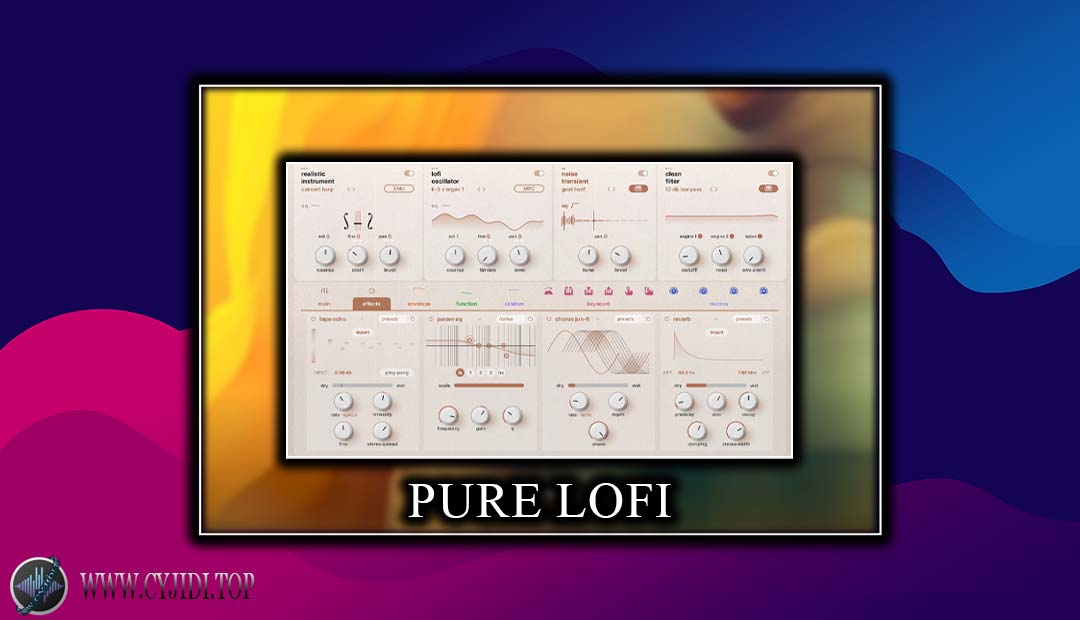Image resolution: width=1080 pixels, height=620 pixels.
Task: Select the highlighted param eq band button
Action: click(460, 373)
